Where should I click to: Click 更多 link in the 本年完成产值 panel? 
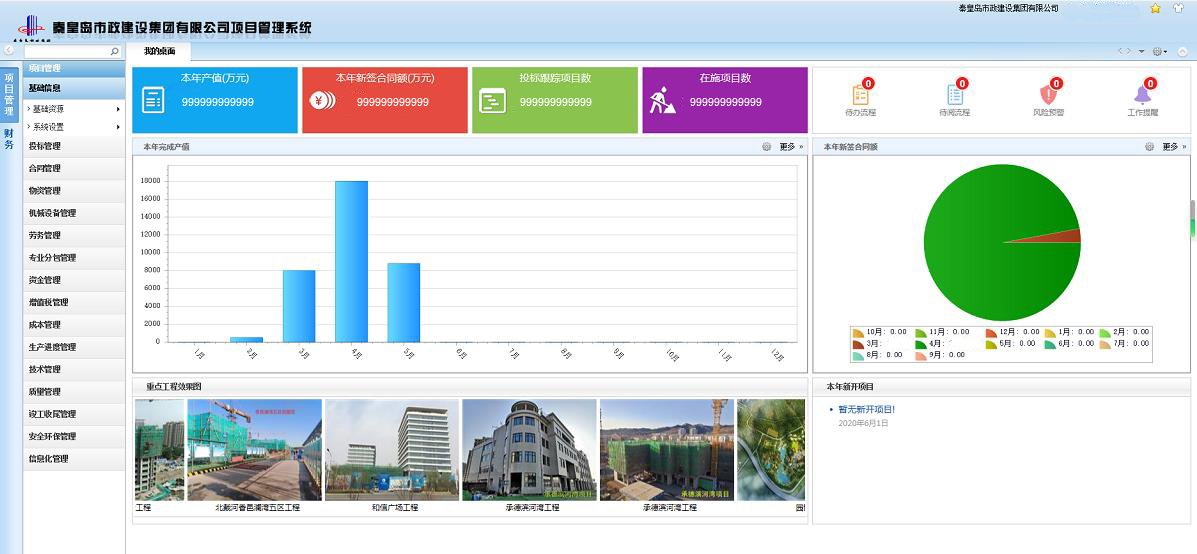click(x=788, y=147)
